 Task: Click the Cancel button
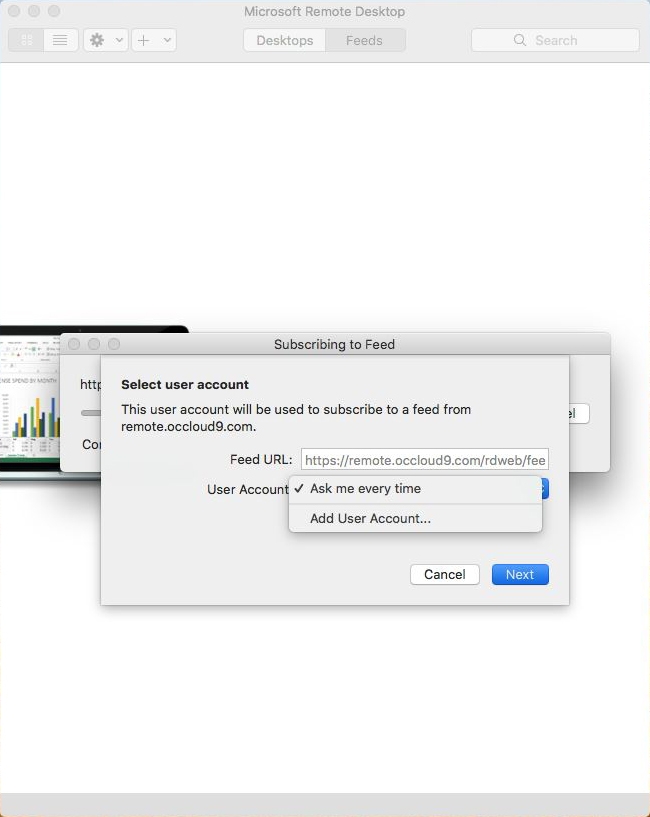445,574
